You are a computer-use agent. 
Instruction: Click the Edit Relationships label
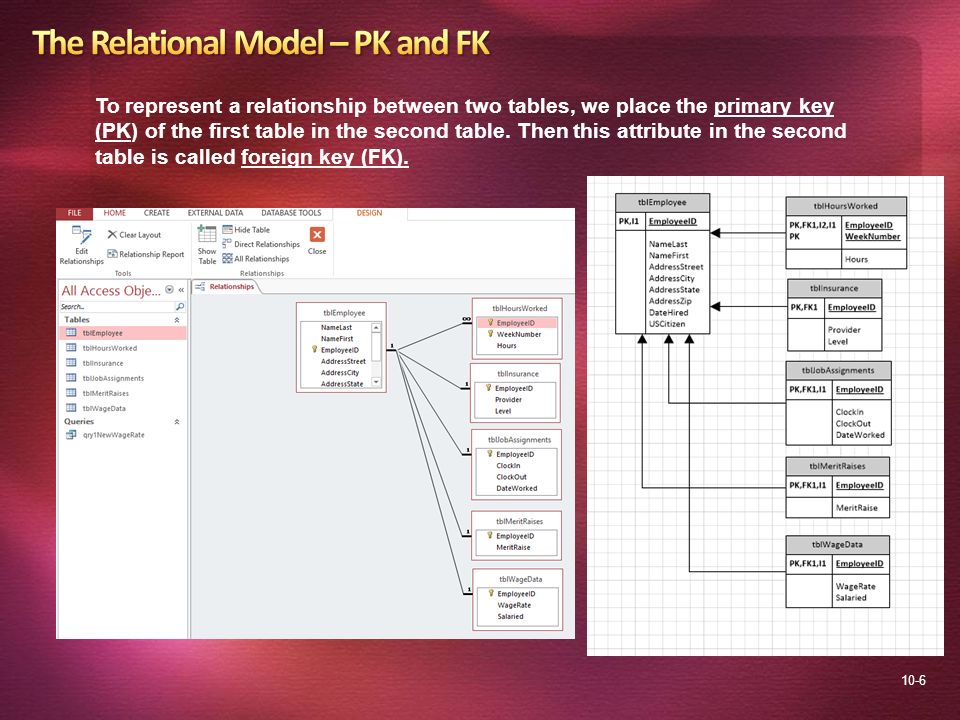81,256
